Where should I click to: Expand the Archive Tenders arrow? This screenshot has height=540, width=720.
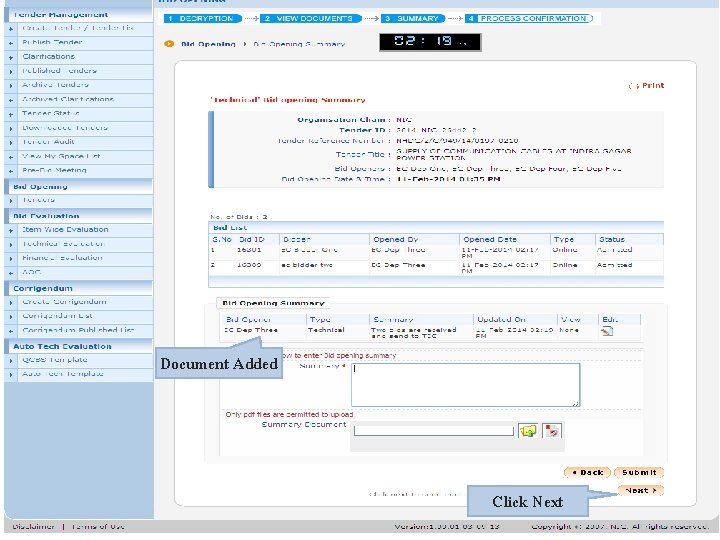tap(11, 86)
